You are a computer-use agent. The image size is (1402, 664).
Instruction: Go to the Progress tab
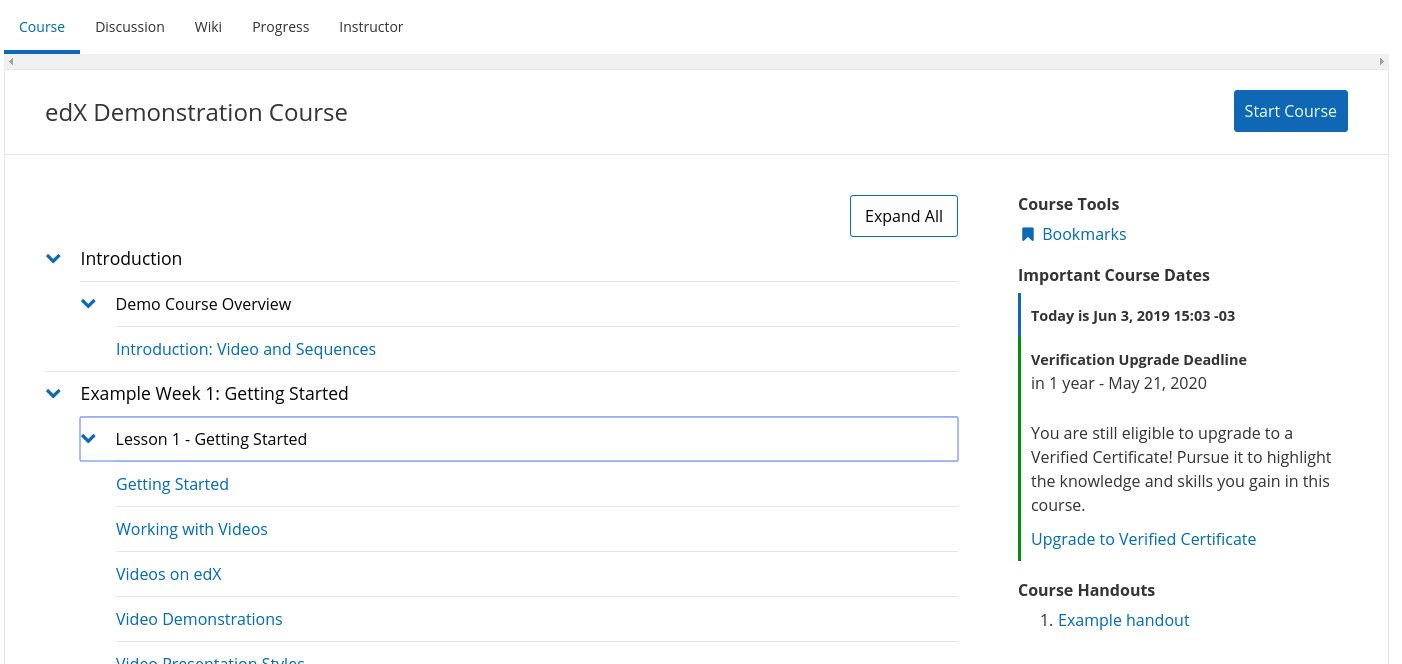(280, 27)
